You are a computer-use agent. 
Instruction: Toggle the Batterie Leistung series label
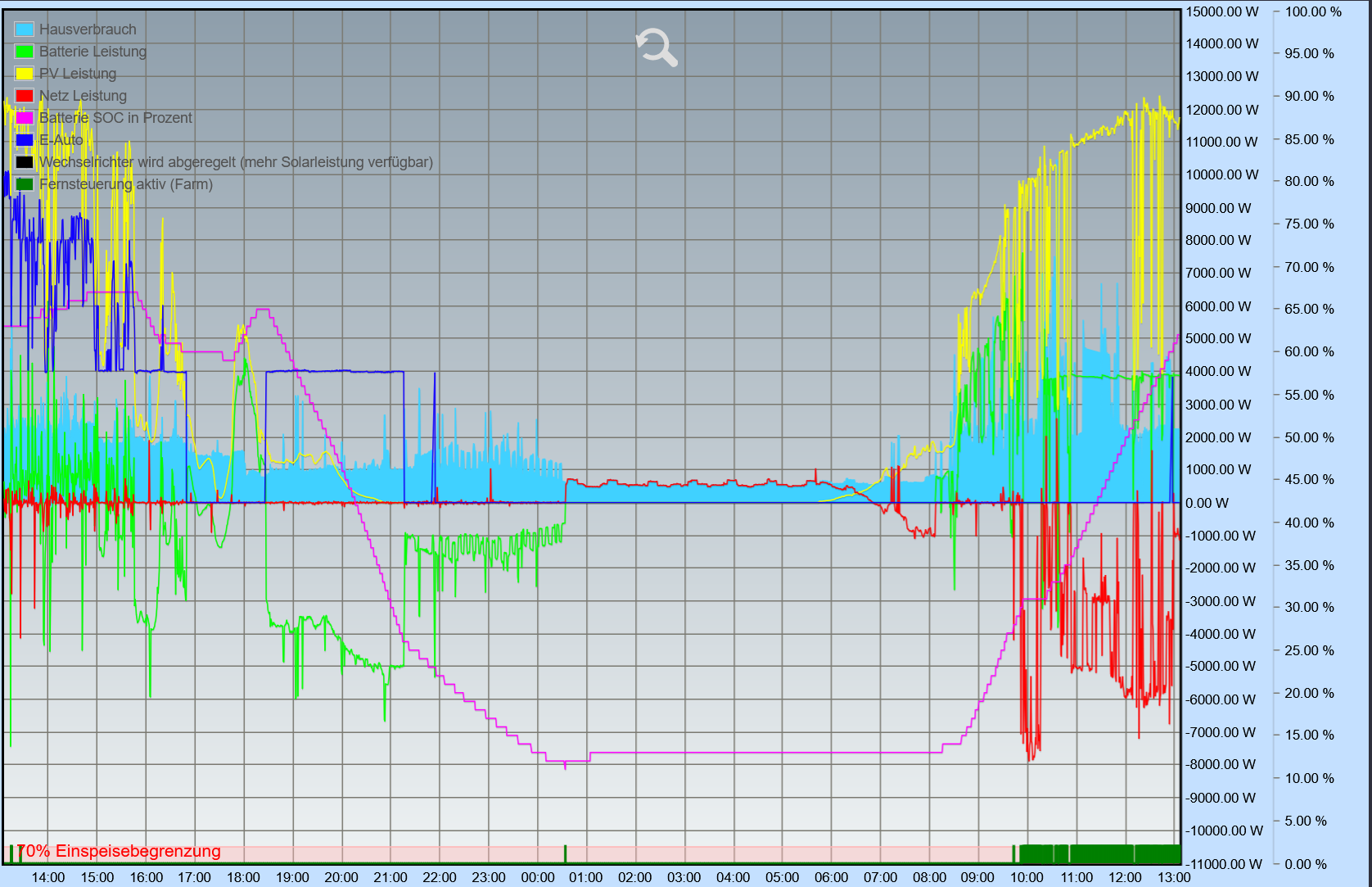point(93,52)
